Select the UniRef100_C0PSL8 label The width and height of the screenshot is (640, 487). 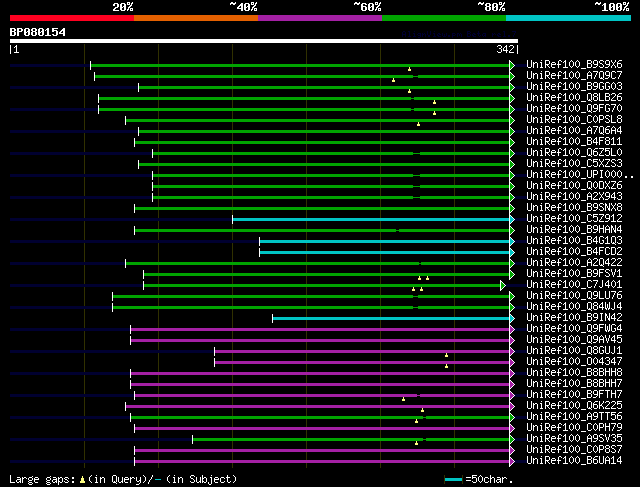tap(574, 120)
